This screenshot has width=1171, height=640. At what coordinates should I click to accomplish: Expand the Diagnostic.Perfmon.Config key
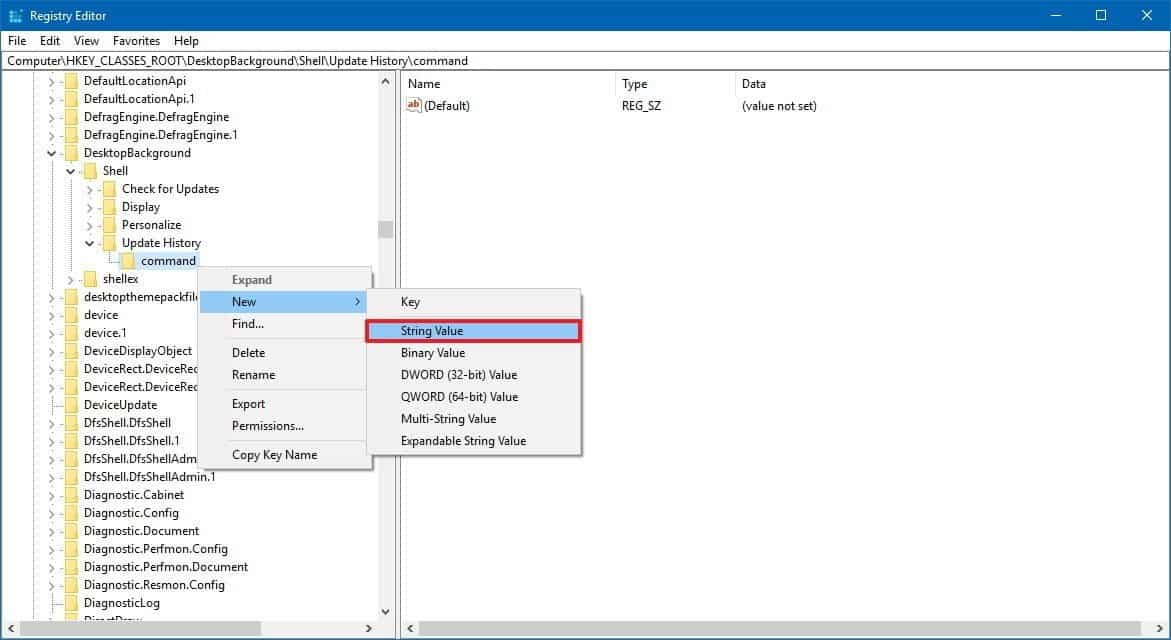pos(52,549)
